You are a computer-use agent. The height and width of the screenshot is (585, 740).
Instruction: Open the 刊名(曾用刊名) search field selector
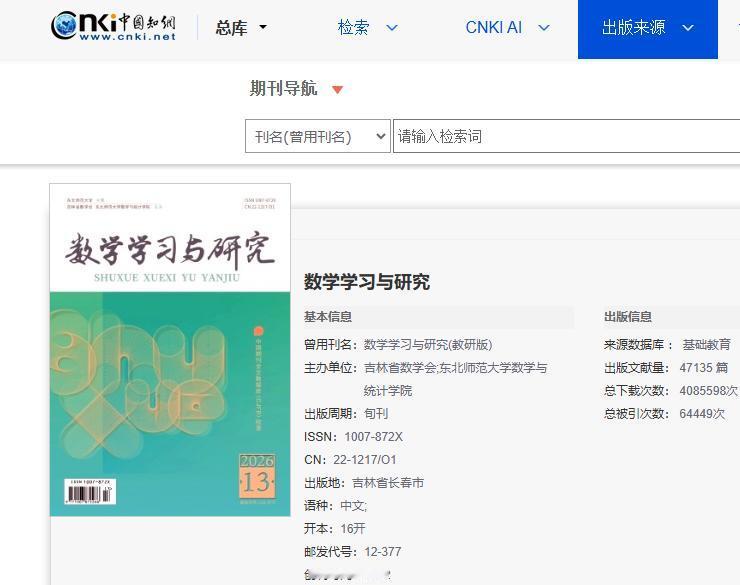(318, 136)
